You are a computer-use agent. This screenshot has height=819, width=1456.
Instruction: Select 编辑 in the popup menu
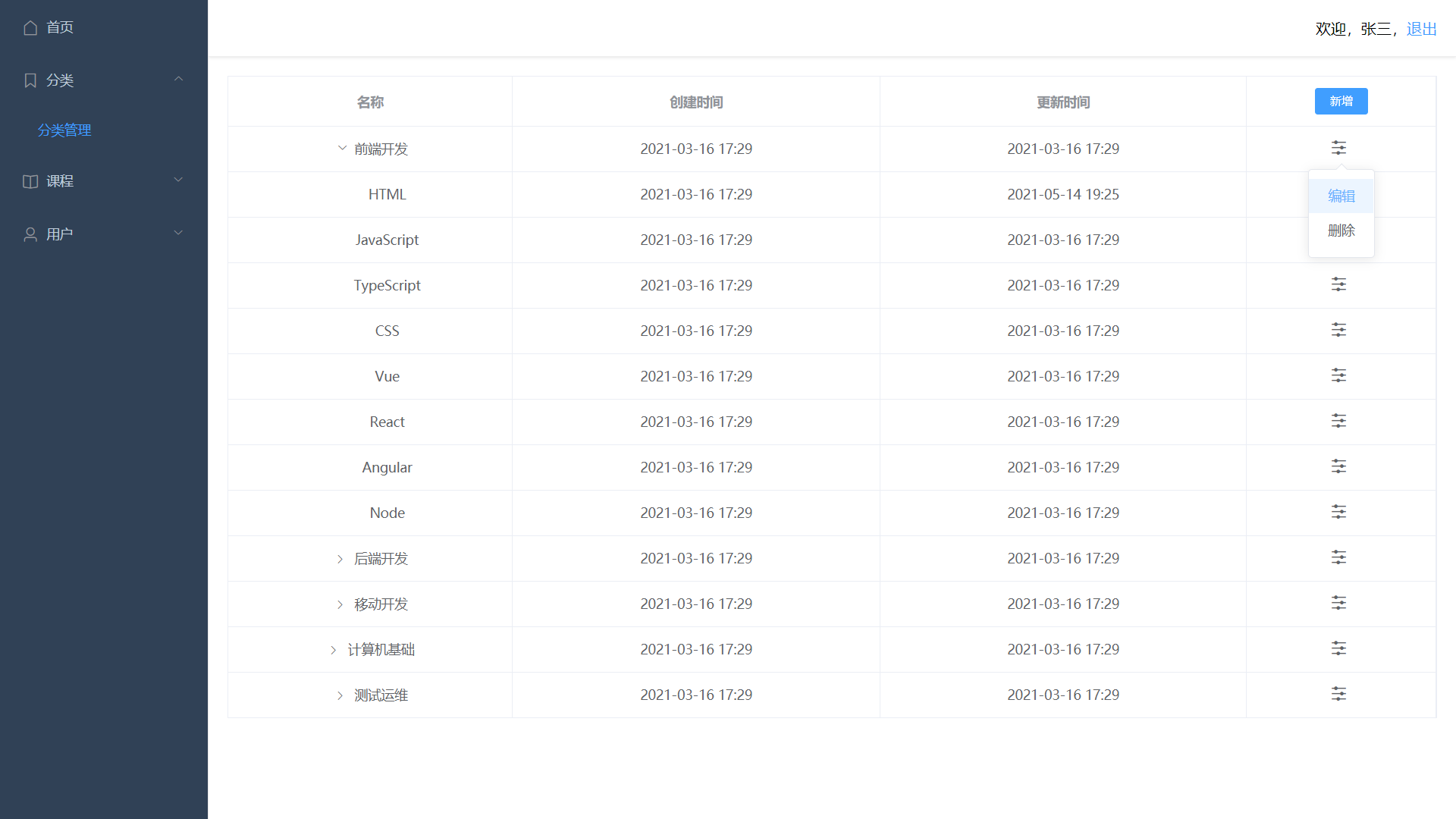coord(1341,196)
